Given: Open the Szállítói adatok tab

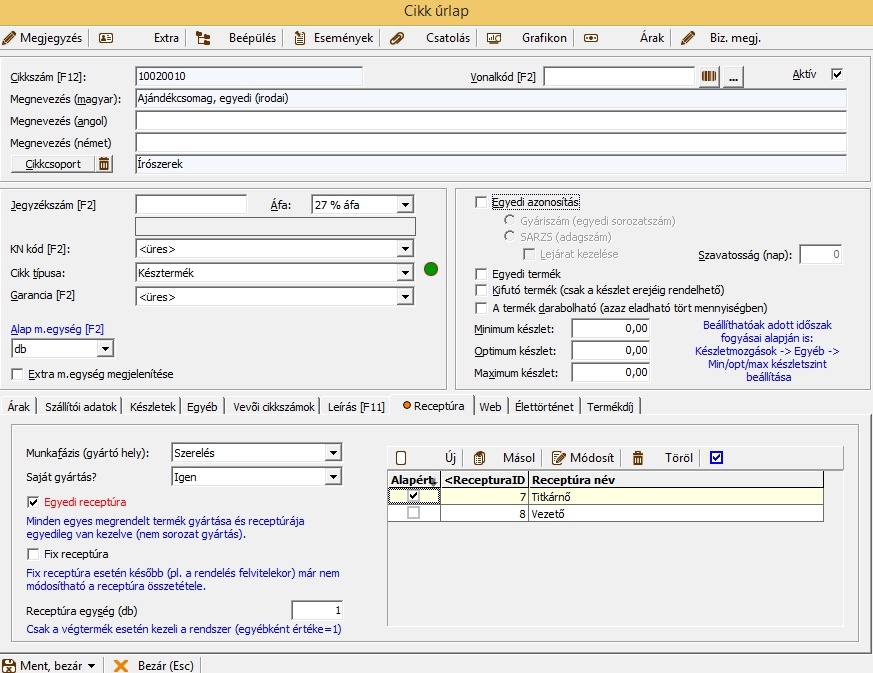Looking at the screenshot, I should (x=80, y=407).
